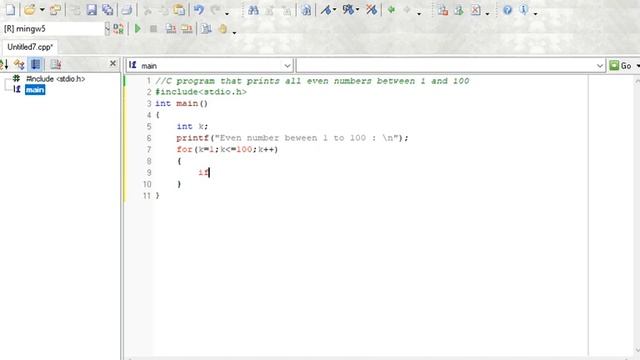Image resolution: width=640 pixels, height=360 pixels.
Task: Open the 'main' function list dropdown
Action: [x=287, y=66]
